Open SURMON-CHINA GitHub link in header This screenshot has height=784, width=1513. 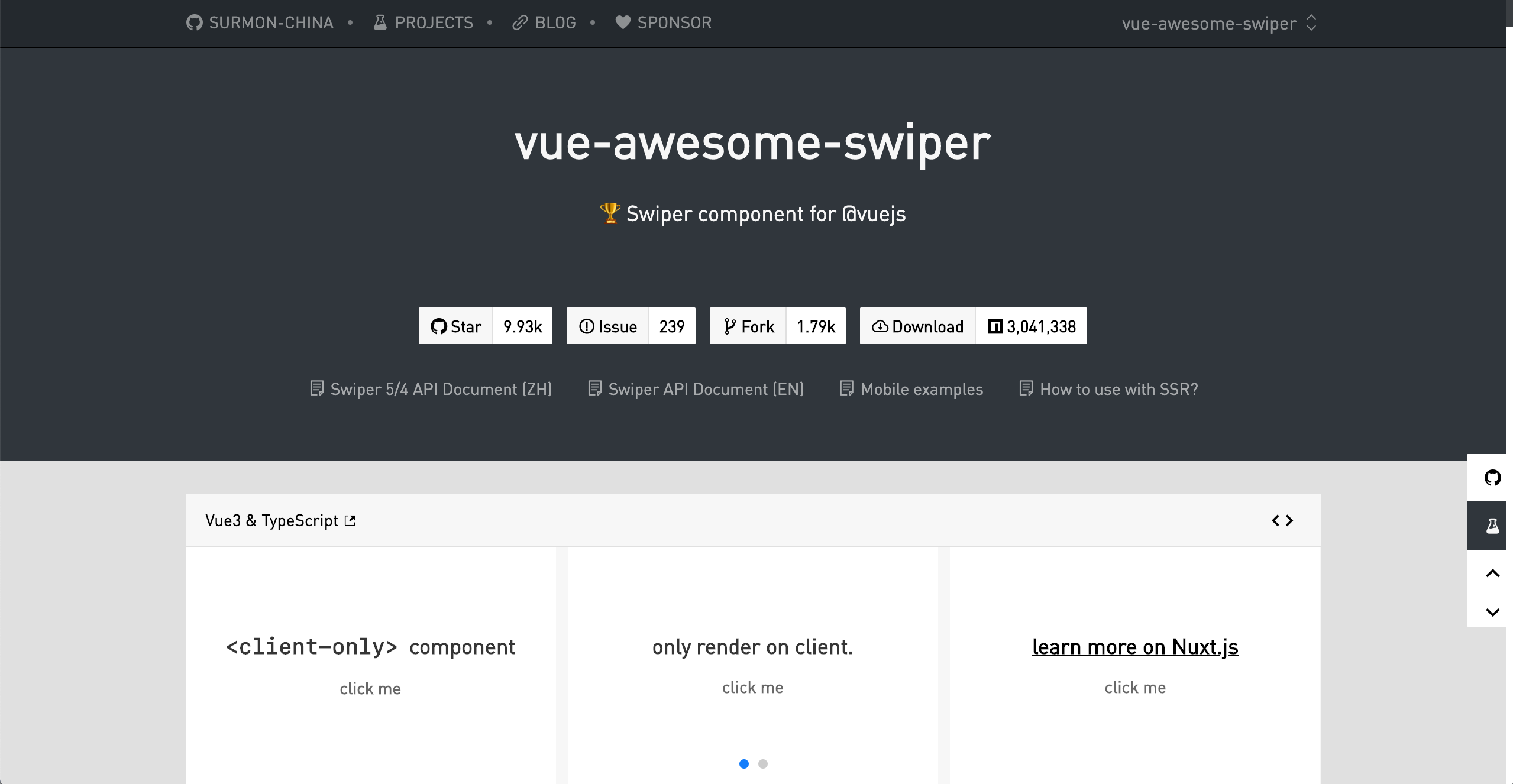click(260, 22)
